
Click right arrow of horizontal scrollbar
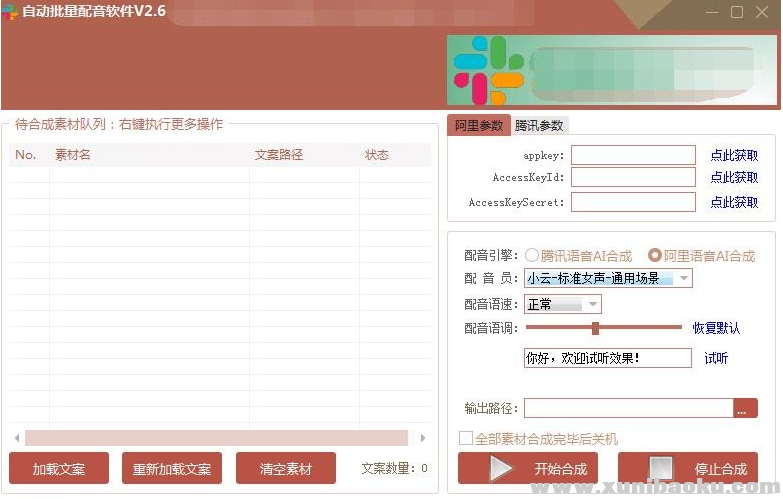click(423, 438)
